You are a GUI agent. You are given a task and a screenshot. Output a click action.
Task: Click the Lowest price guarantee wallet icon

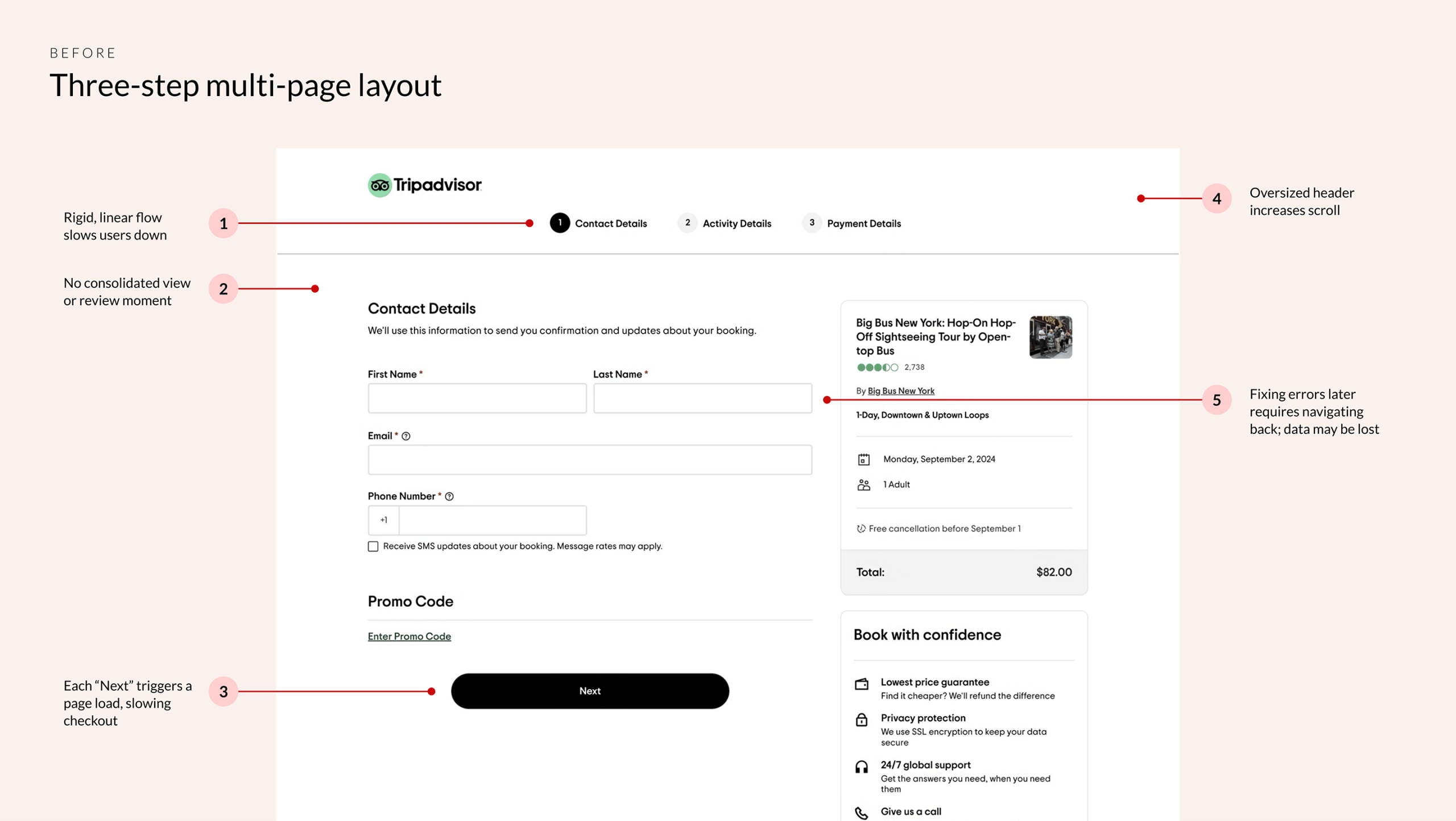point(862,684)
